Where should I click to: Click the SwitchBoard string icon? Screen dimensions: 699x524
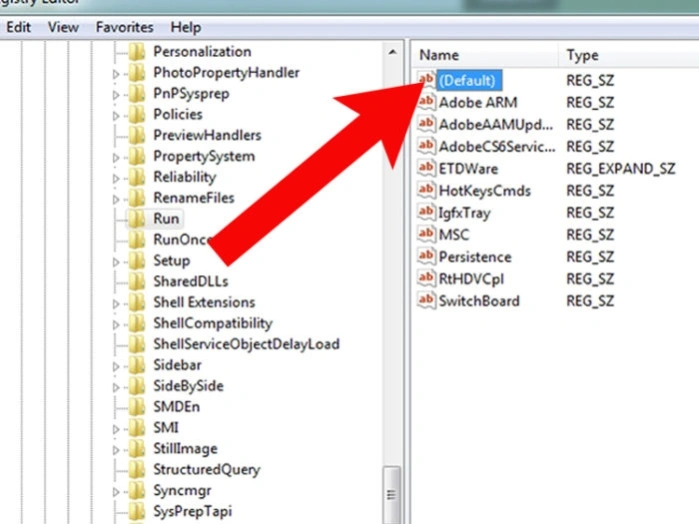[426, 301]
